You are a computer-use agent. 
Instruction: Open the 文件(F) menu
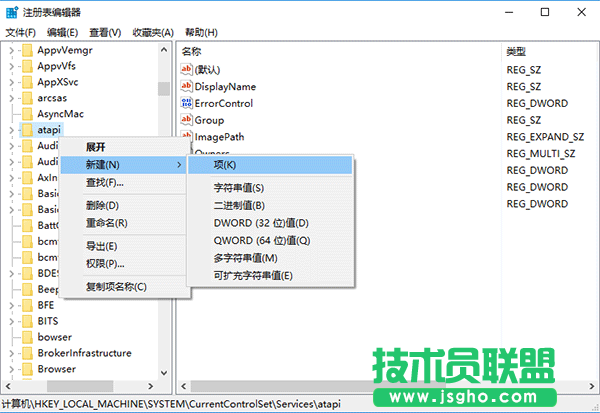click(x=21, y=32)
